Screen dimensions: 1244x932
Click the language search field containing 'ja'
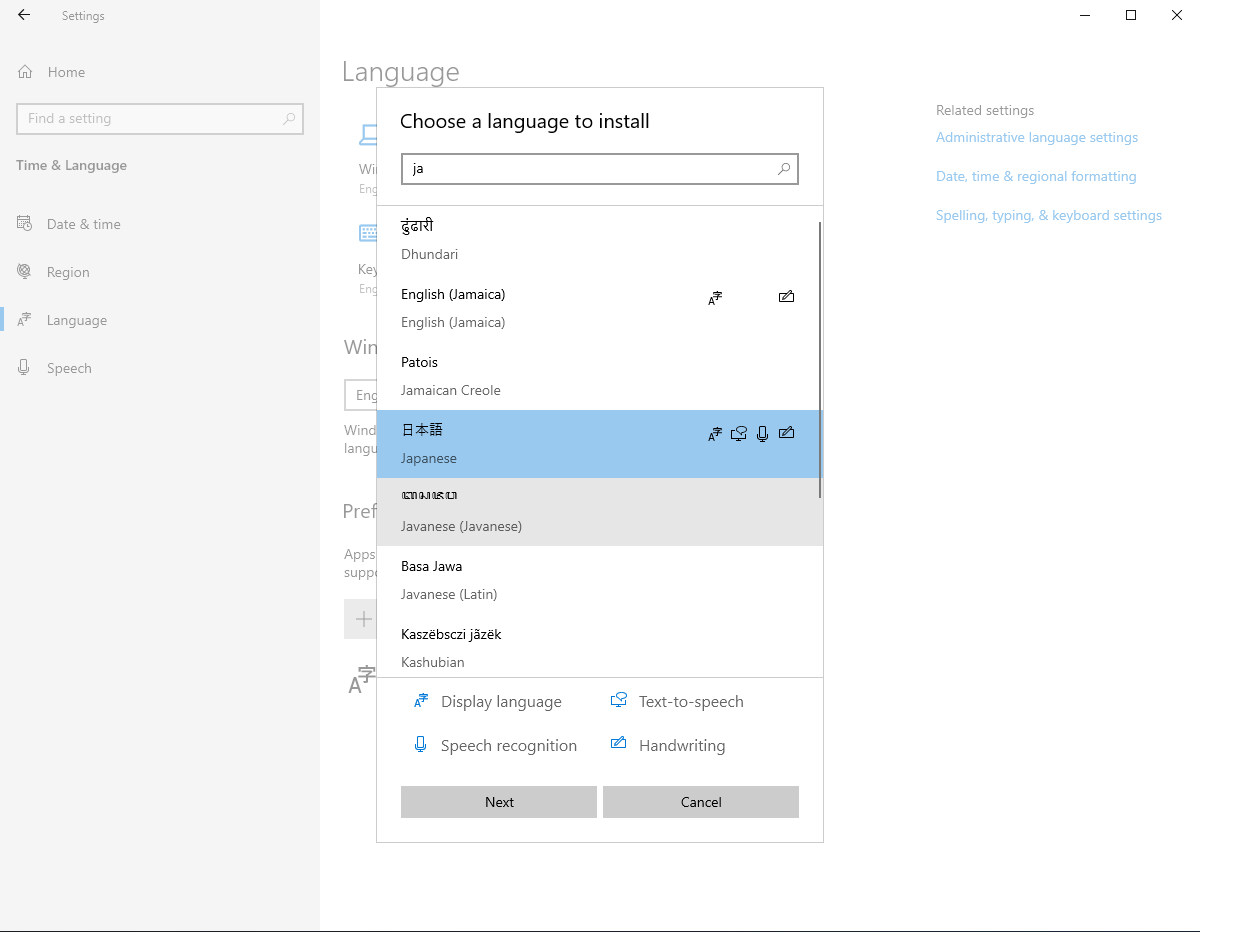tap(600, 169)
